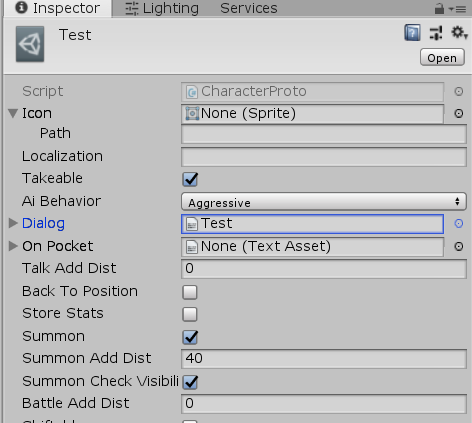The image size is (472, 423).
Task: Open the help reference book icon
Action: [x=412, y=33]
